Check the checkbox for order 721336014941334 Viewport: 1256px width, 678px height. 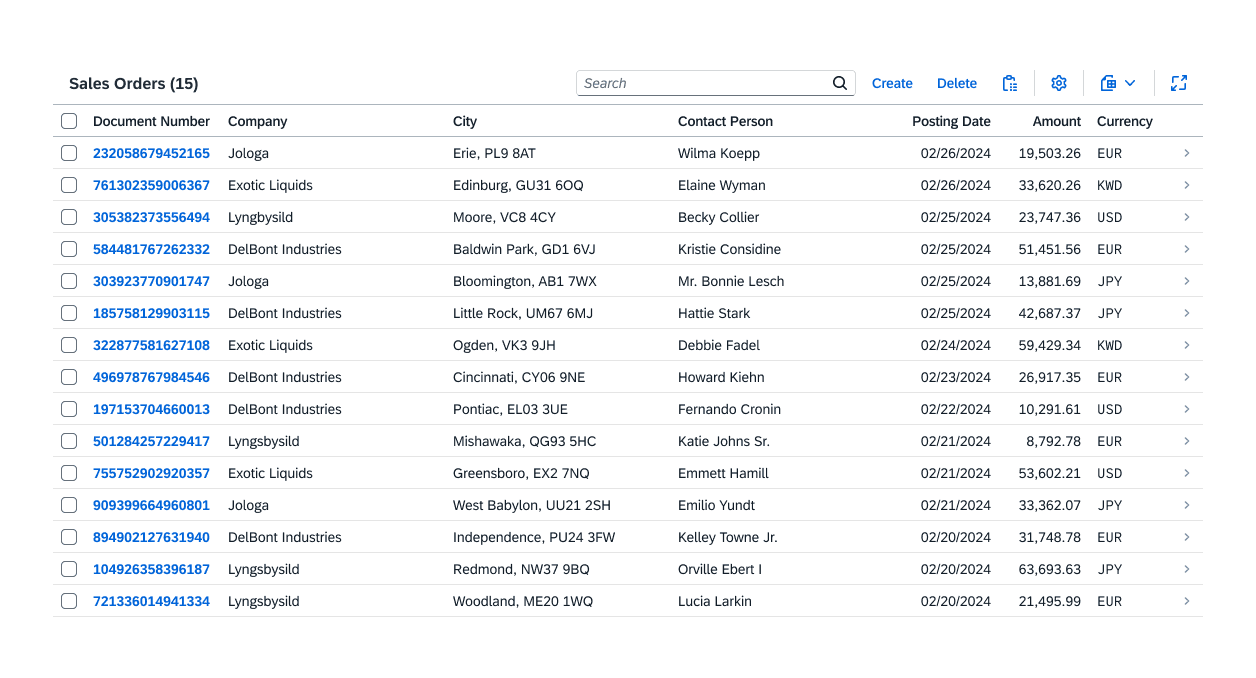68,601
